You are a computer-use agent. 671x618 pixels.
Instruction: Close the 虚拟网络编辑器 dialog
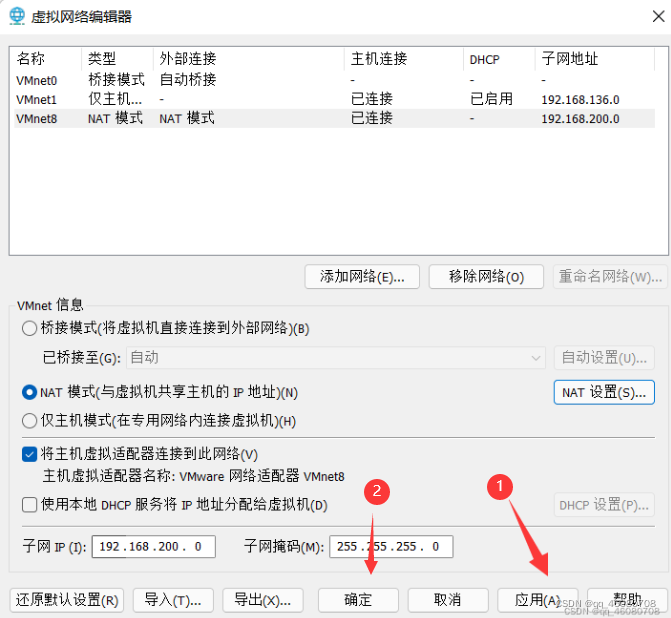coord(658,16)
